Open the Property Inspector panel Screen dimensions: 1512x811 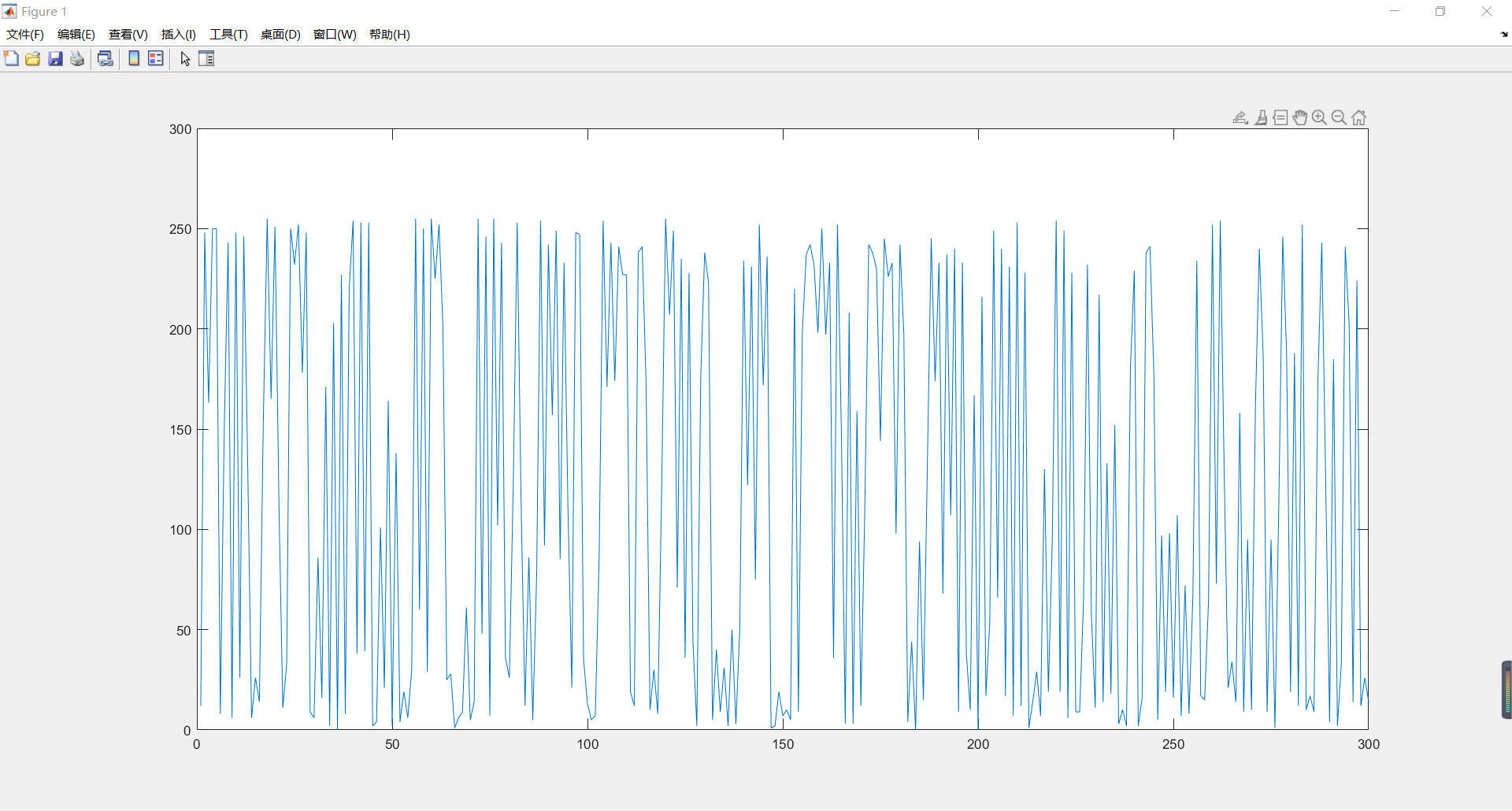(x=206, y=59)
